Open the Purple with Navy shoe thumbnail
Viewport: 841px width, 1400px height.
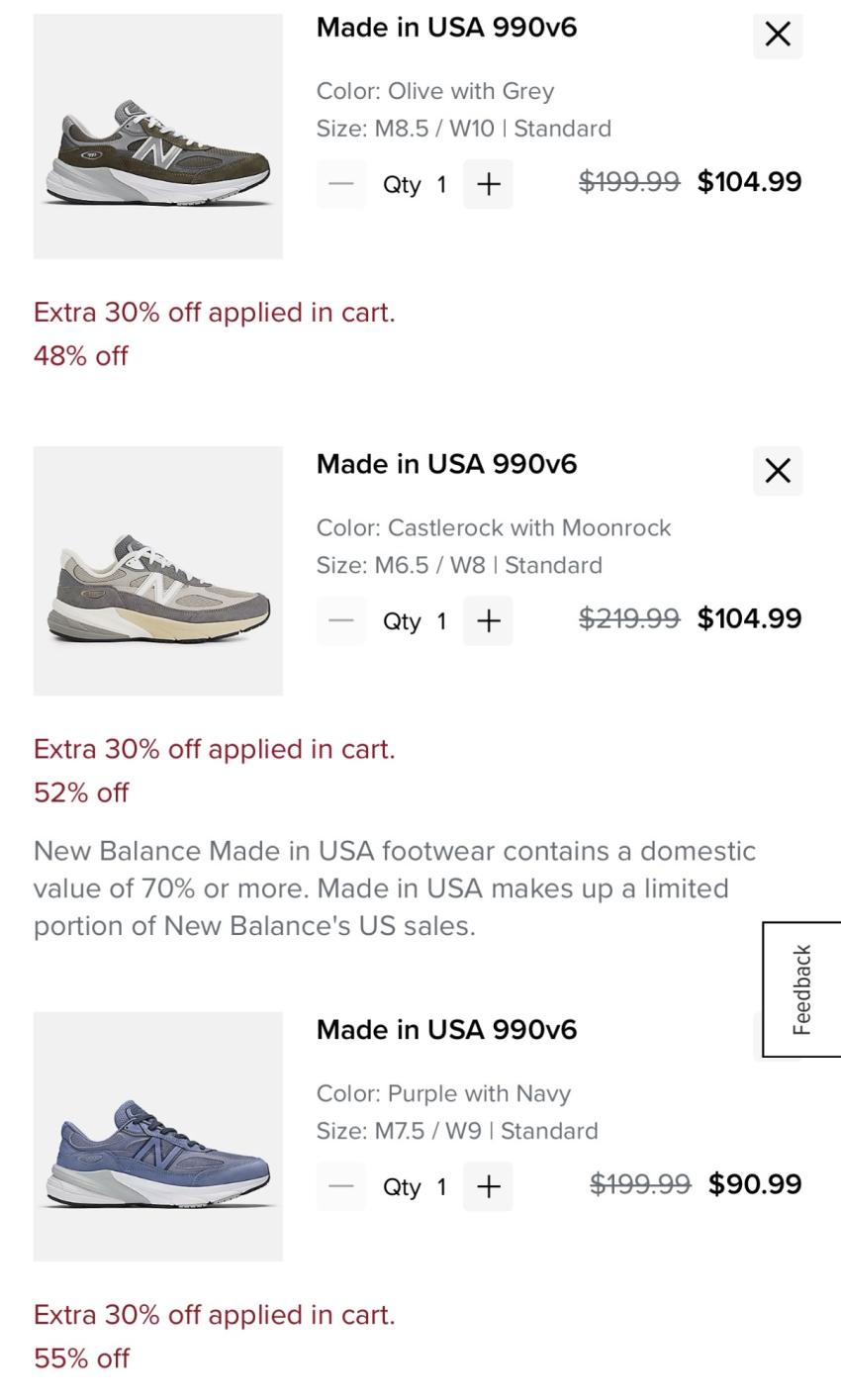(x=158, y=1136)
